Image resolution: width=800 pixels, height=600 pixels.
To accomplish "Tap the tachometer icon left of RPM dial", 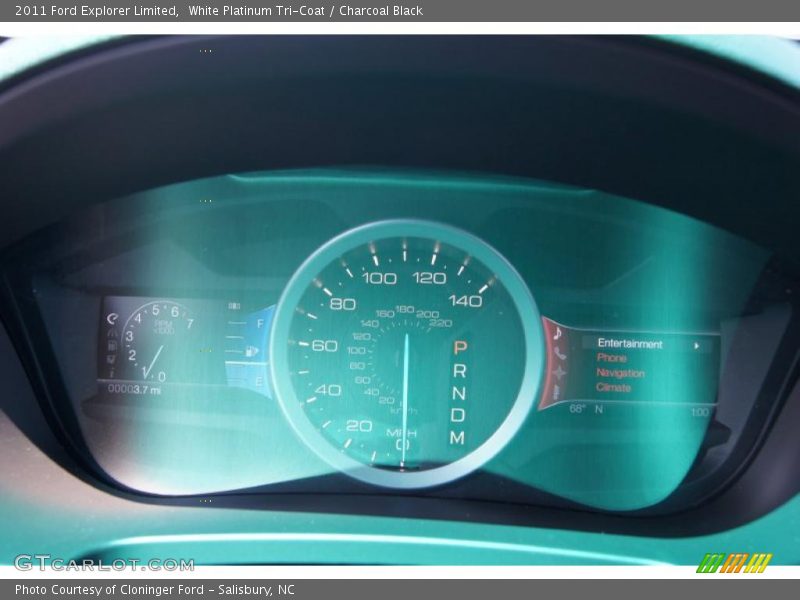I will click(112, 319).
